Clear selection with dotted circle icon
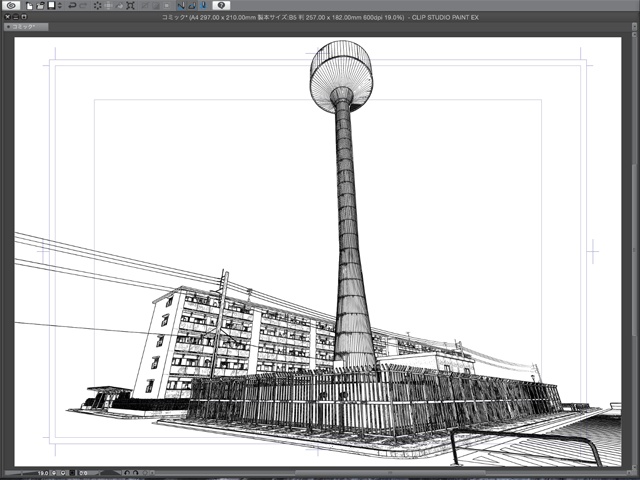This screenshot has height=480, width=640. (98, 6)
